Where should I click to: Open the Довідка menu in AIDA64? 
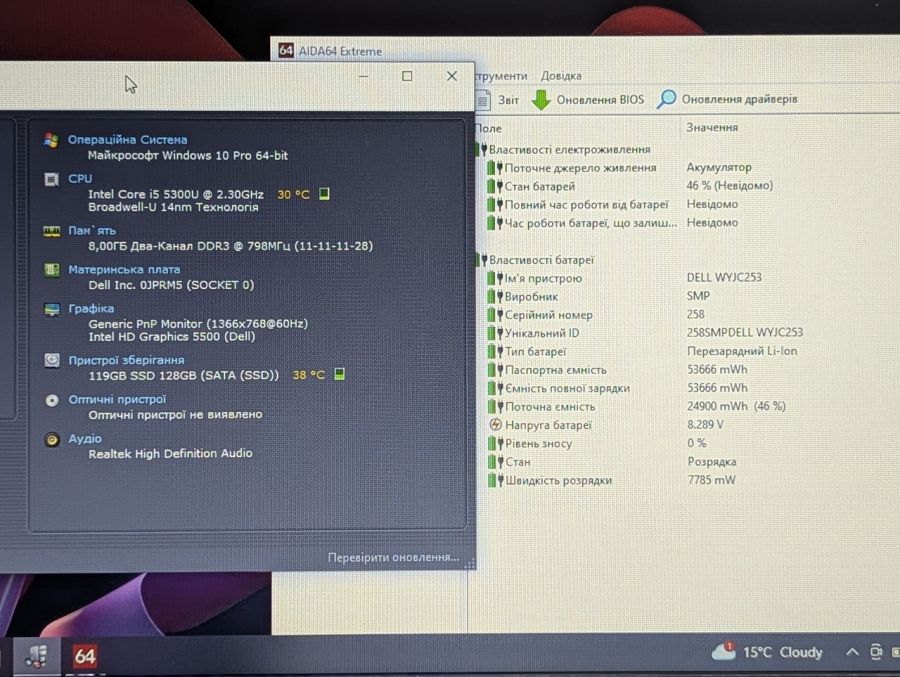561,76
